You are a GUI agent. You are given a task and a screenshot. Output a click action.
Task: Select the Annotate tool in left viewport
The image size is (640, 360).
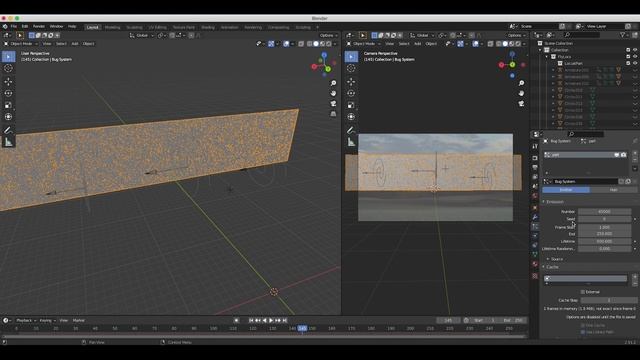pyautogui.click(x=8, y=130)
